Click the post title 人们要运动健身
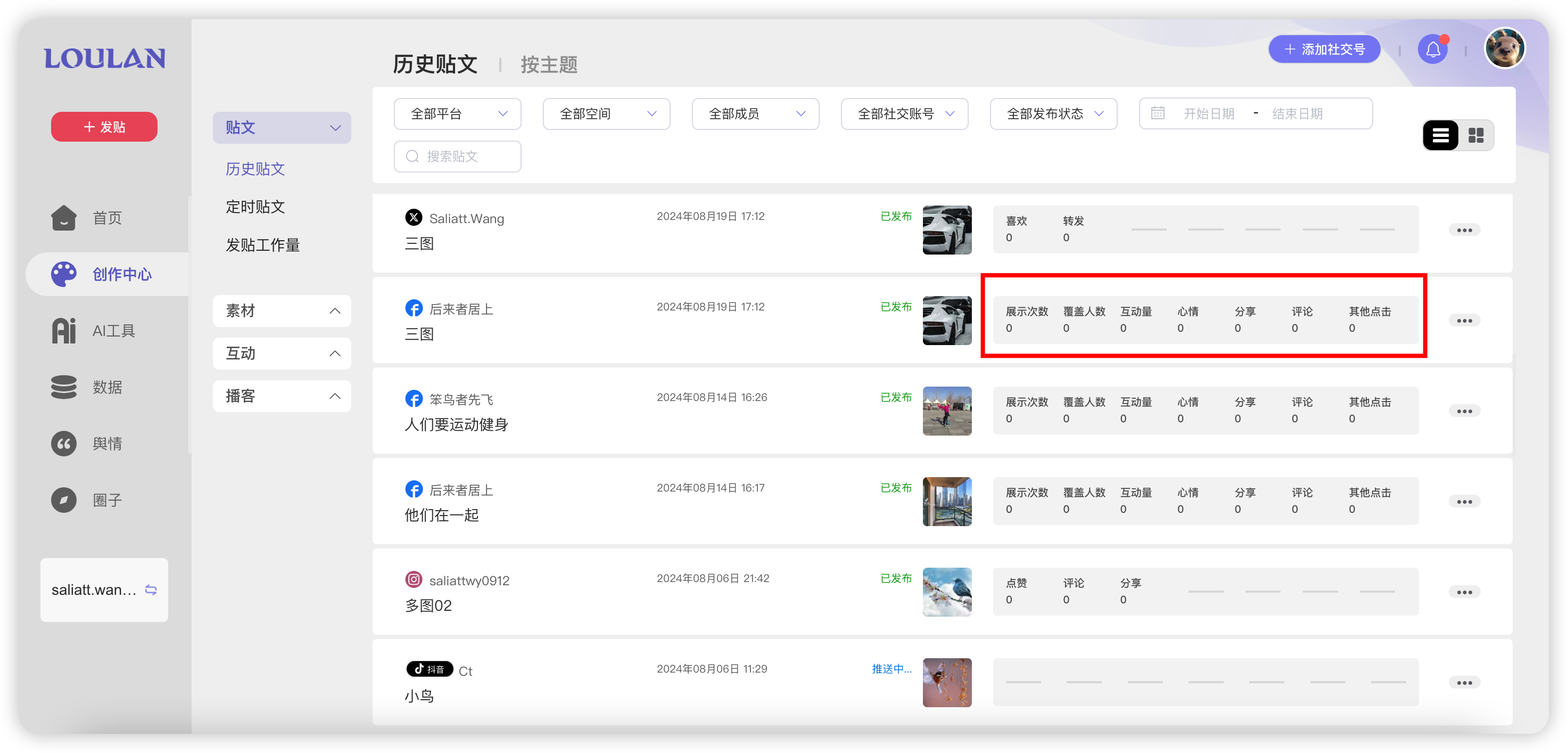The width and height of the screenshot is (1568, 753). (457, 424)
